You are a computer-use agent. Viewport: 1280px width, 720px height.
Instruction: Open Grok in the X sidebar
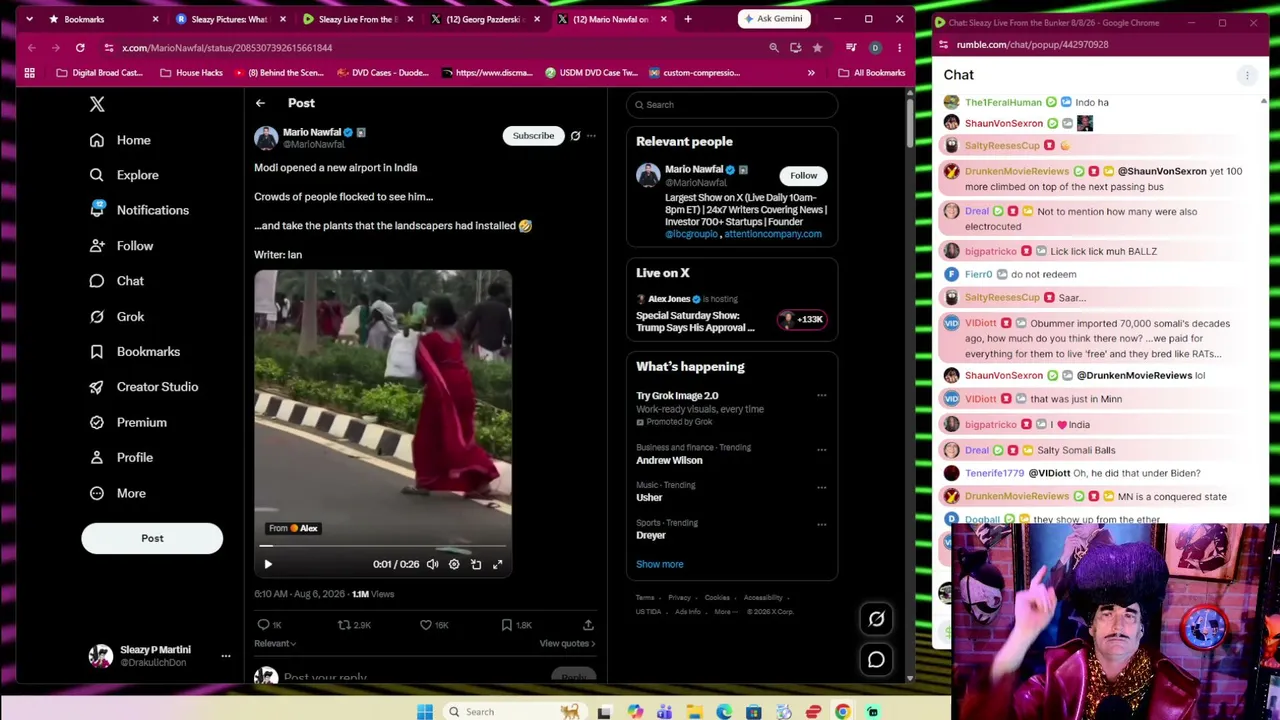[117, 316]
